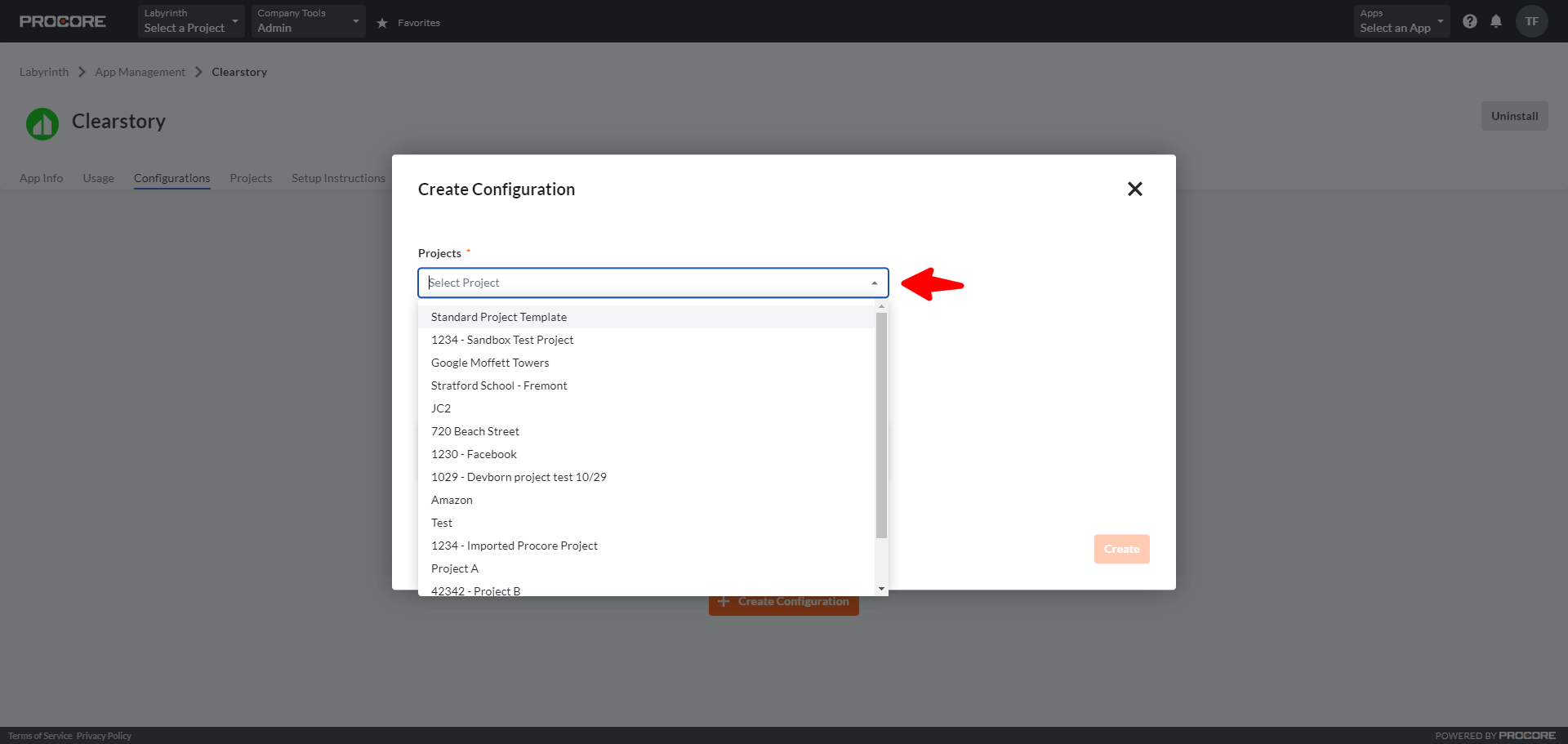The height and width of the screenshot is (744, 1568).
Task: Click the Favorites star icon
Action: tap(382, 23)
